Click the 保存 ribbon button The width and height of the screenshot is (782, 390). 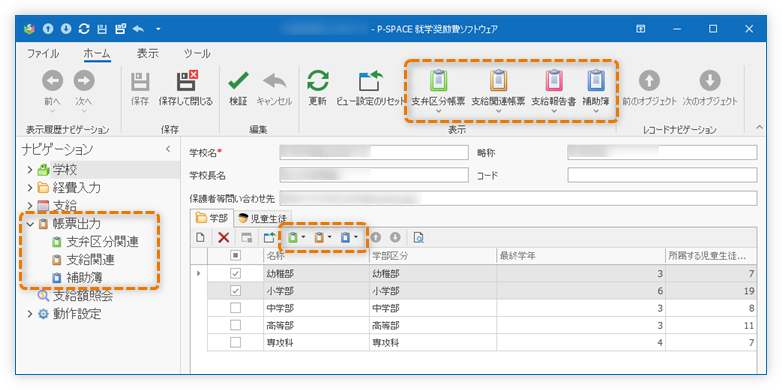pyautogui.click(x=140, y=88)
